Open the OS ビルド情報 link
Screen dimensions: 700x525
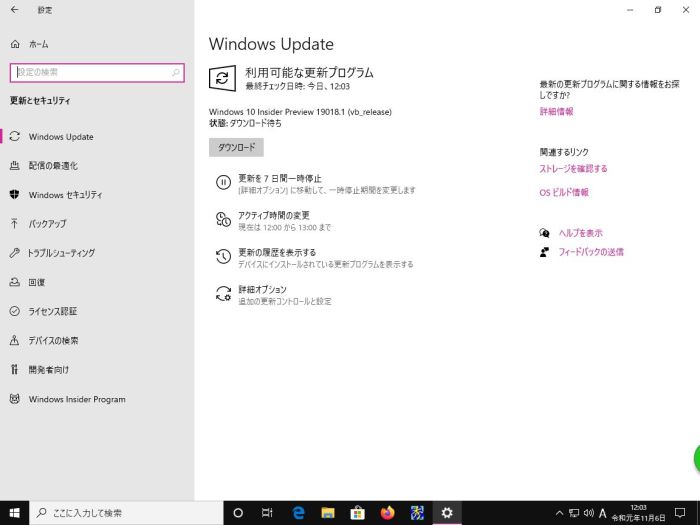click(564, 192)
